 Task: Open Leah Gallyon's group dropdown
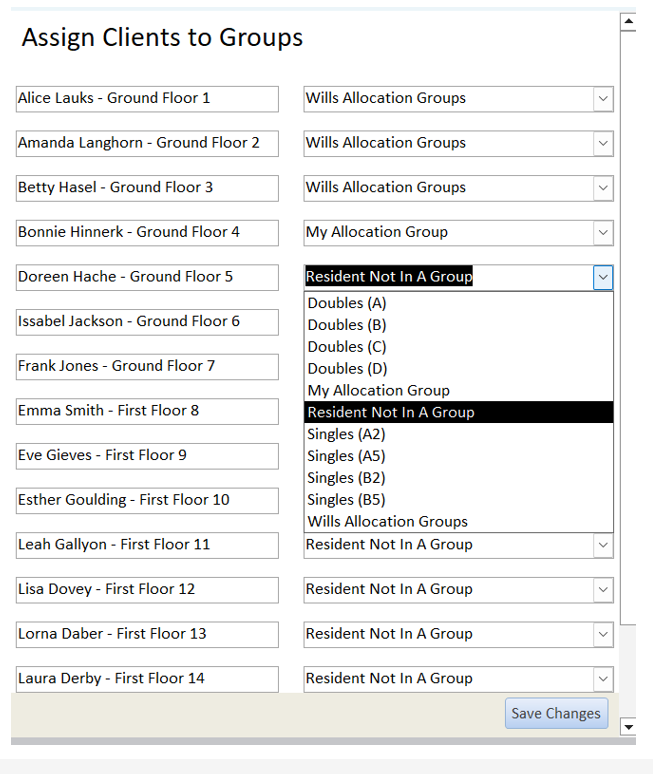[603, 545]
